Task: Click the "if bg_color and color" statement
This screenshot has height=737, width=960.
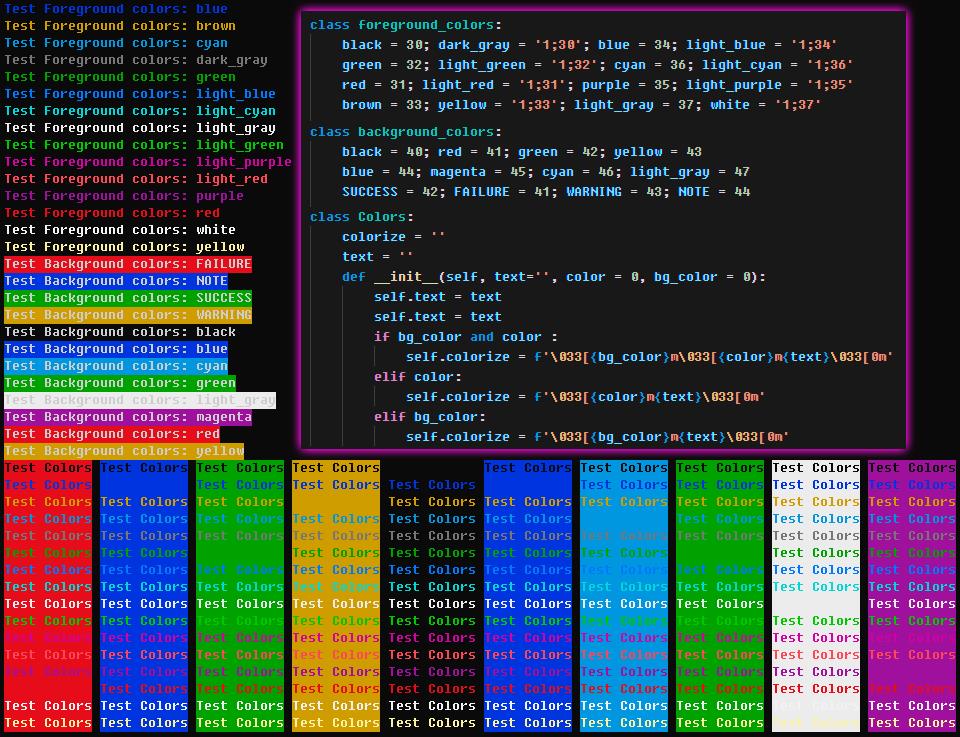Action: [x=465, y=337]
